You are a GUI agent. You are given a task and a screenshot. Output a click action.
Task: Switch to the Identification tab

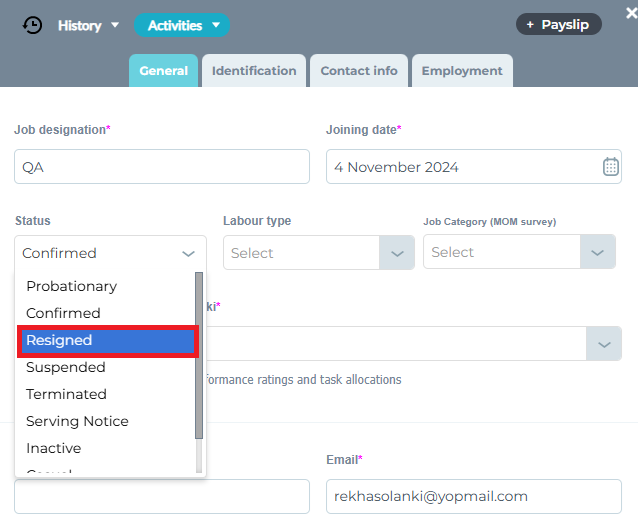coord(254,71)
